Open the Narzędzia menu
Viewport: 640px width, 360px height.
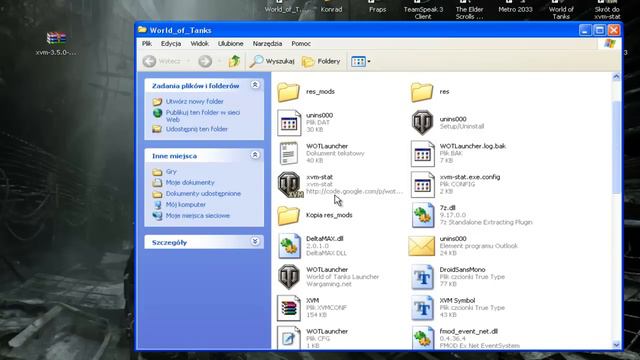267,43
